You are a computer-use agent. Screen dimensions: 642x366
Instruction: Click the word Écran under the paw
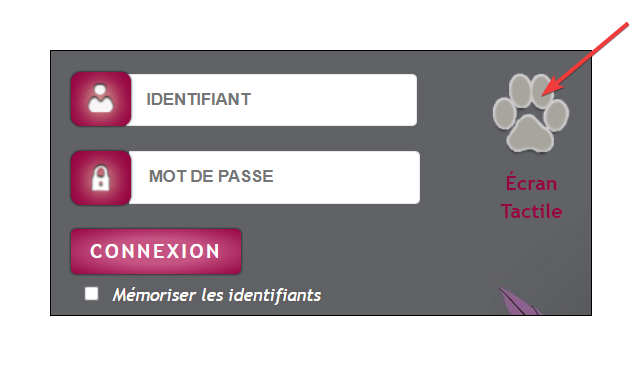tap(531, 183)
